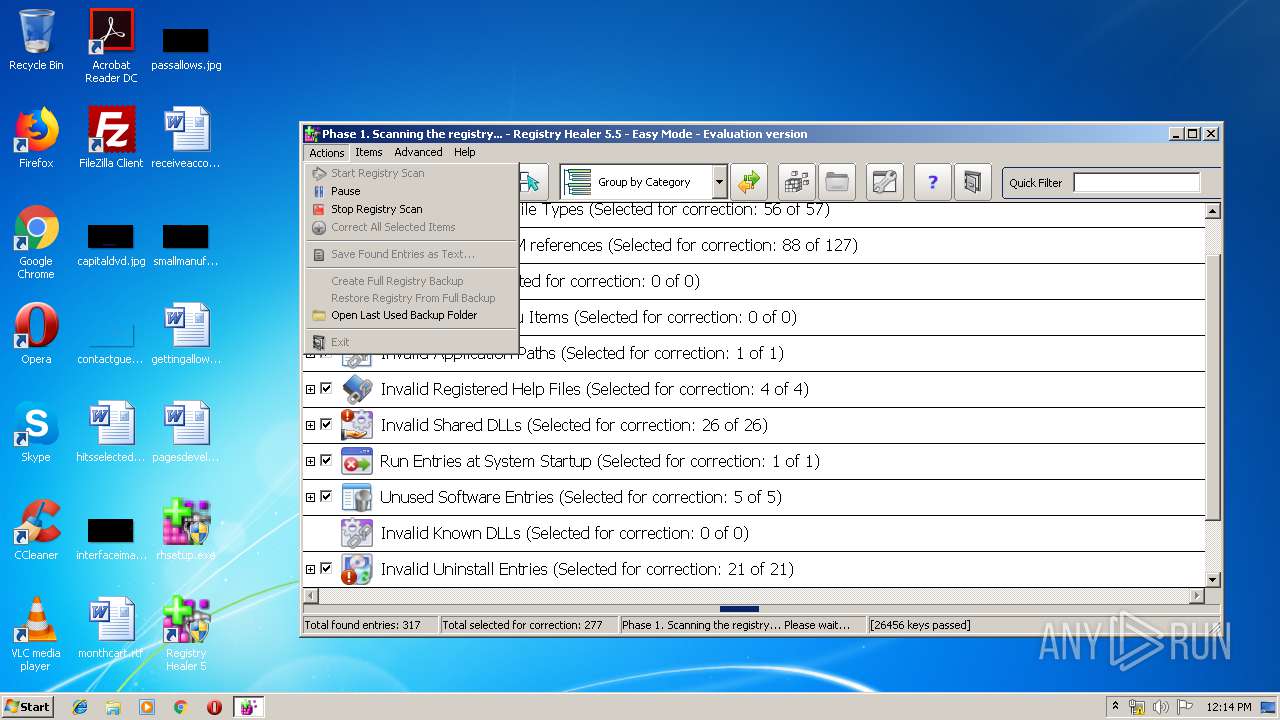Viewport: 1280px width, 720px height.
Task: Choose Stop Registry Scan menu item
Action: (x=411, y=209)
